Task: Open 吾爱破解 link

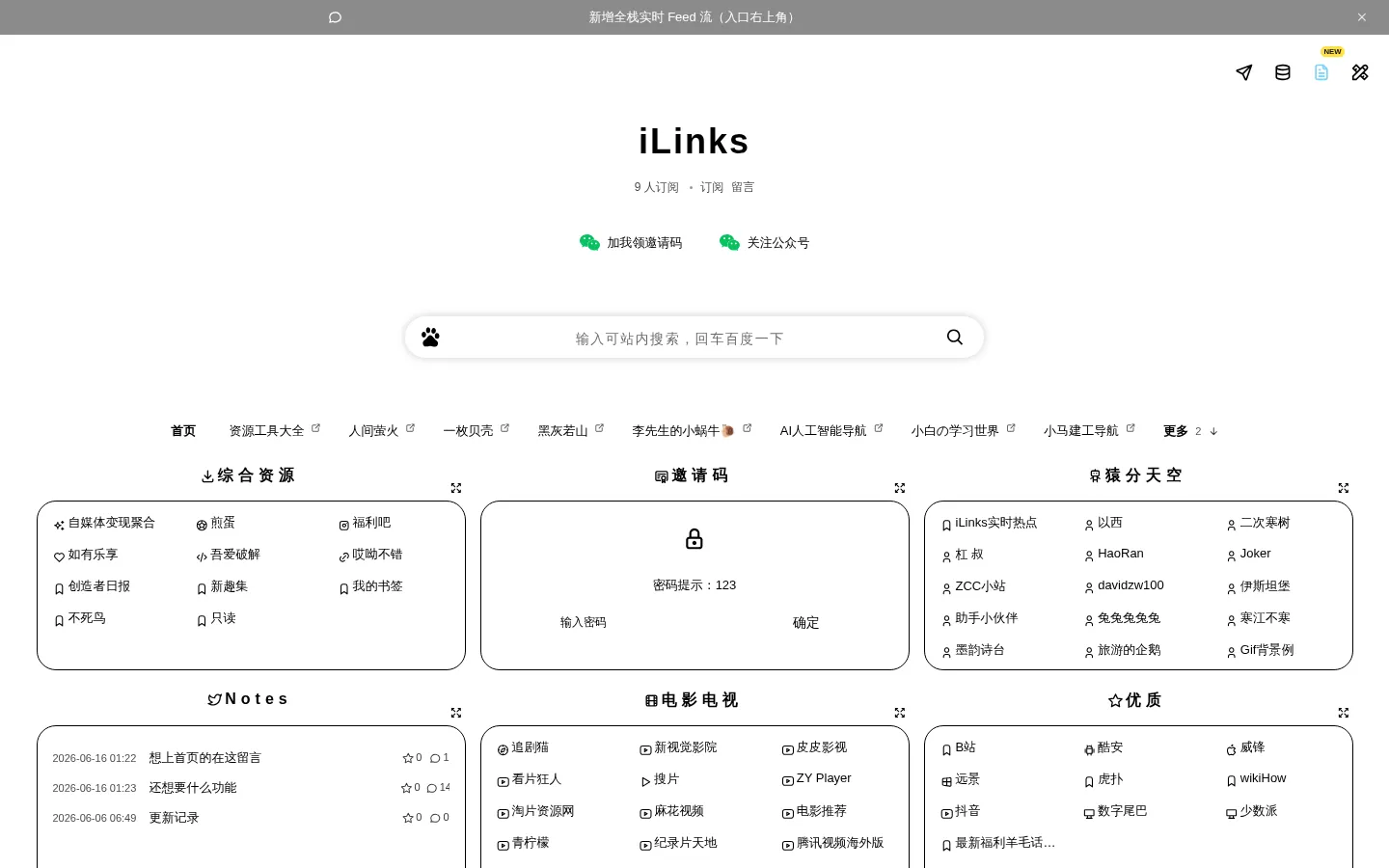Action: (x=228, y=555)
